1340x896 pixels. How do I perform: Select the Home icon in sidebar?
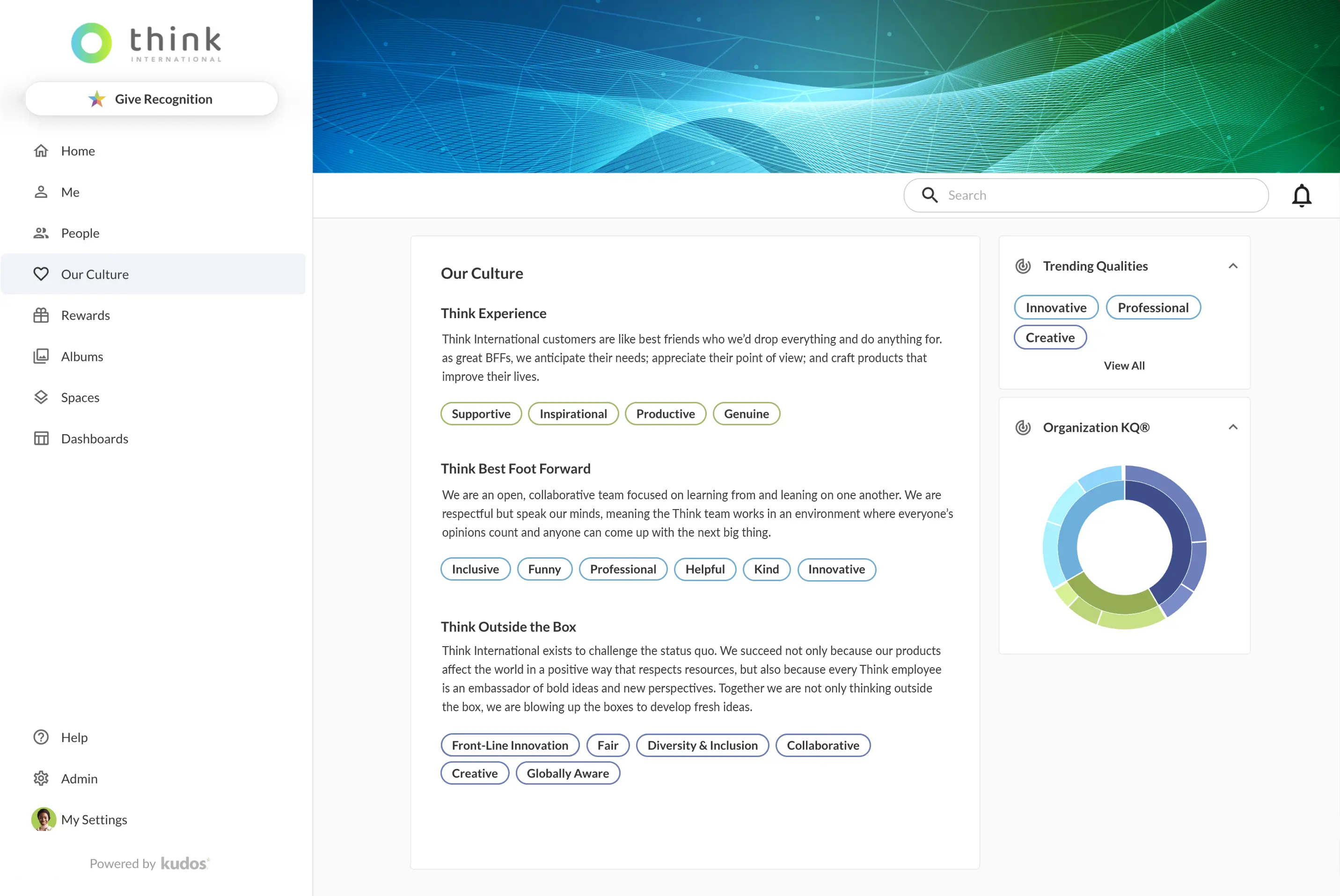pyautogui.click(x=41, y=150)
